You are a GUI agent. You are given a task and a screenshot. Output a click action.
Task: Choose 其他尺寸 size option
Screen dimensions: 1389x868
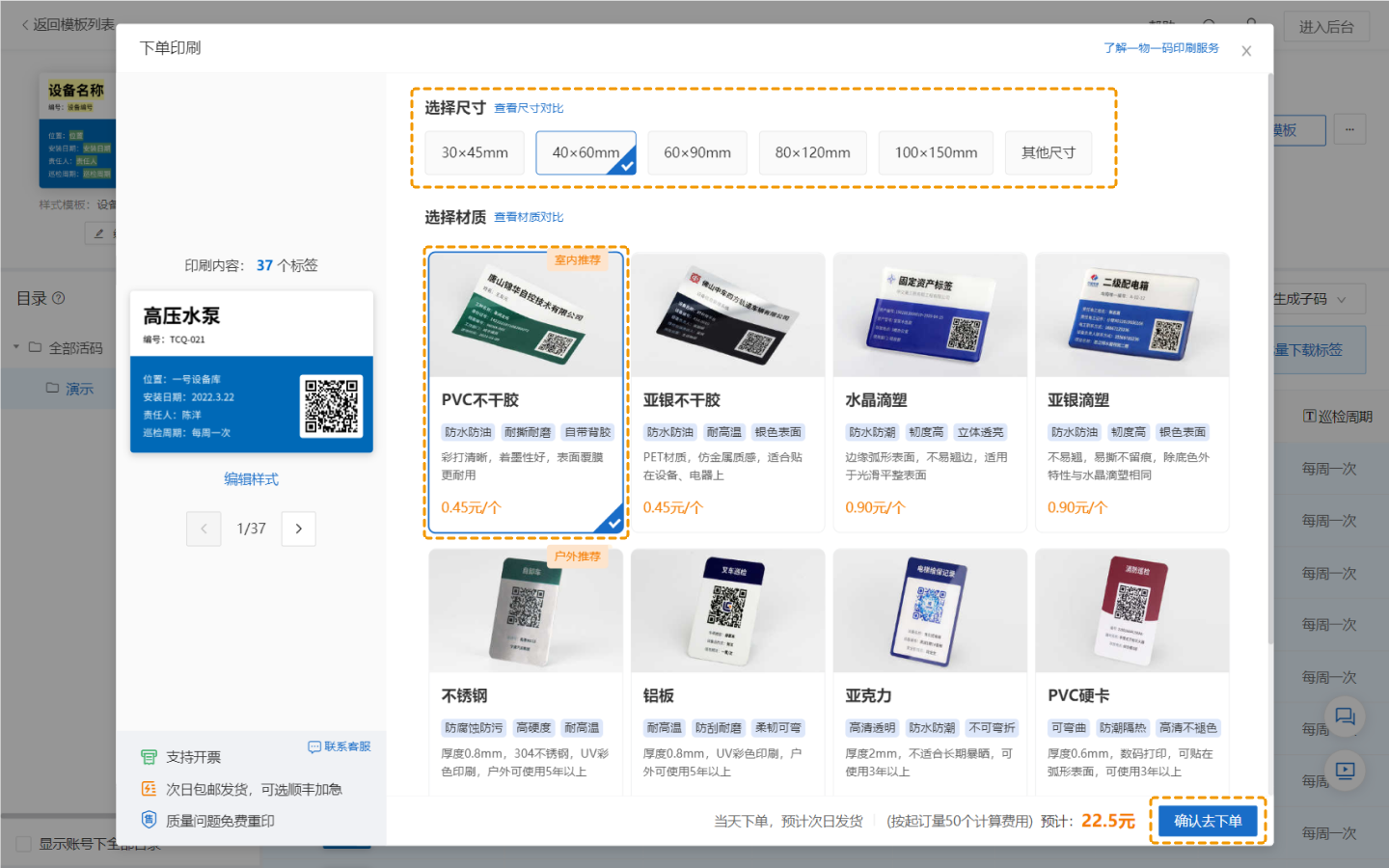point(1049,152)
